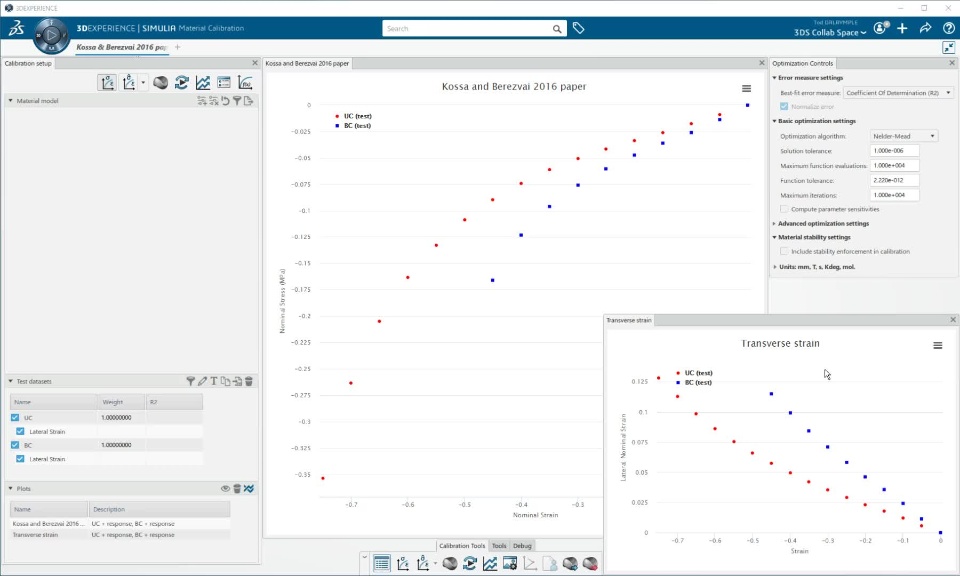960x576 pixels.
Task: Enable Compute parameter sensitivities checkbox
Action: [x=784, y=209]
